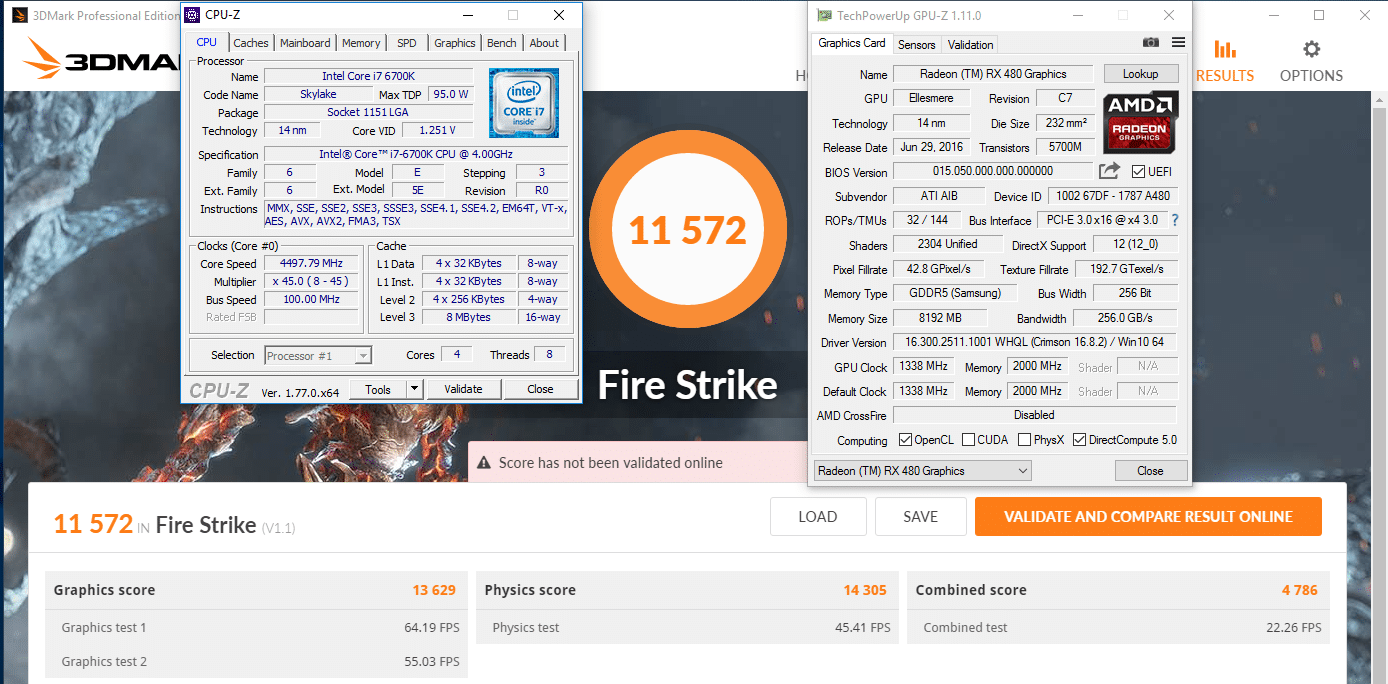
Task: Switch to the CPU-Z Memory tab
Action: tap(361, 43)
